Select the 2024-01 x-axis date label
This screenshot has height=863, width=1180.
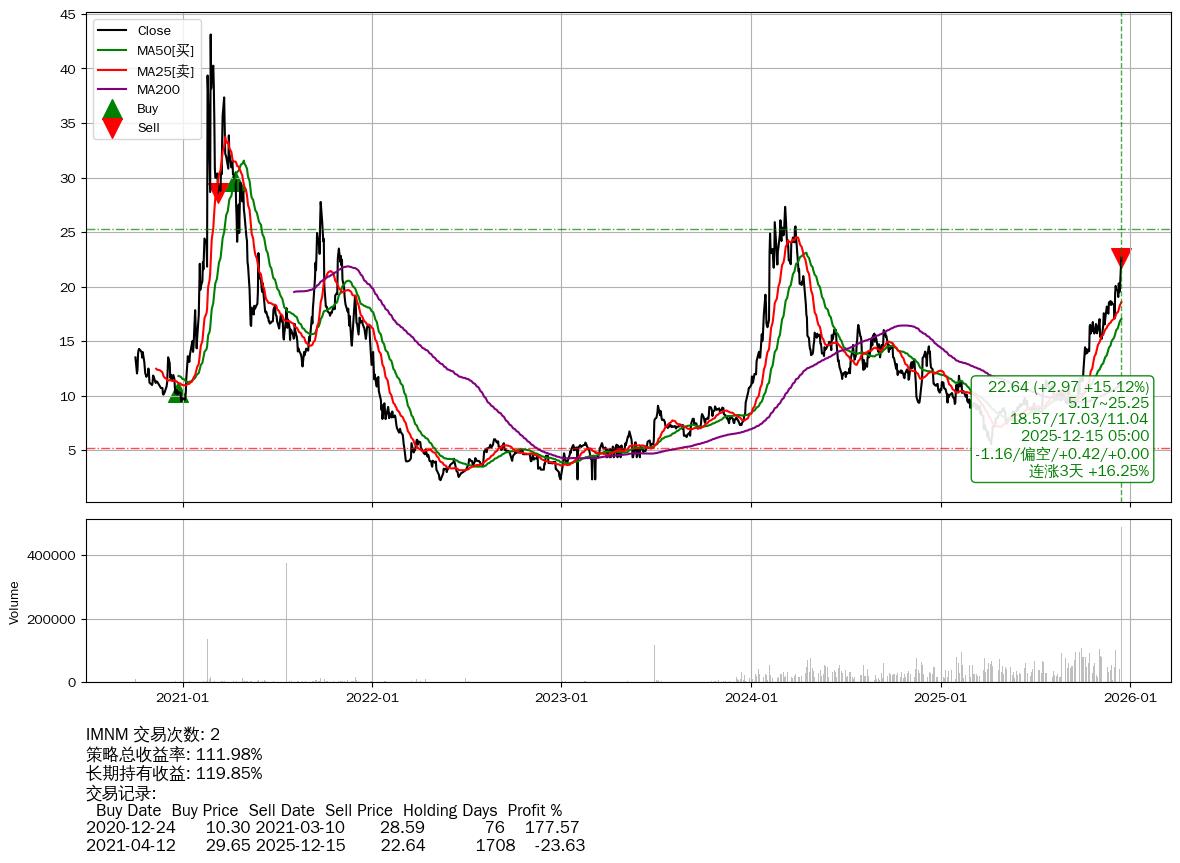751,698
